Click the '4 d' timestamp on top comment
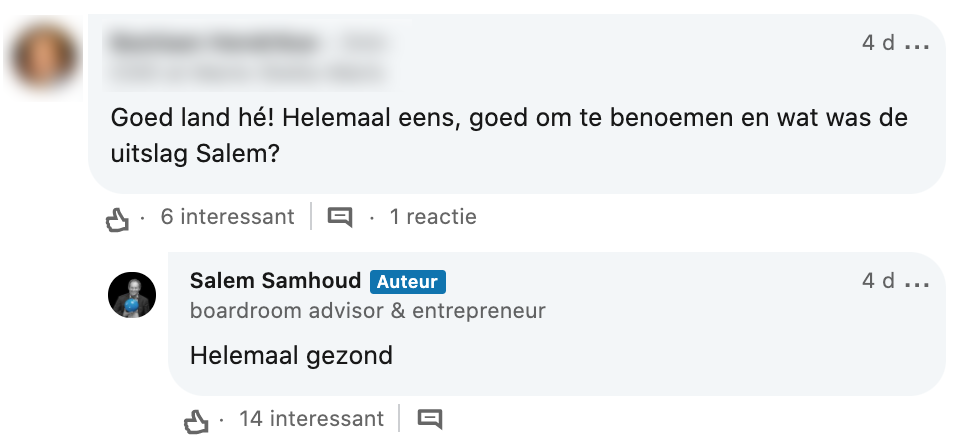This screenshot has width=964, height=442. click(878, 44)
